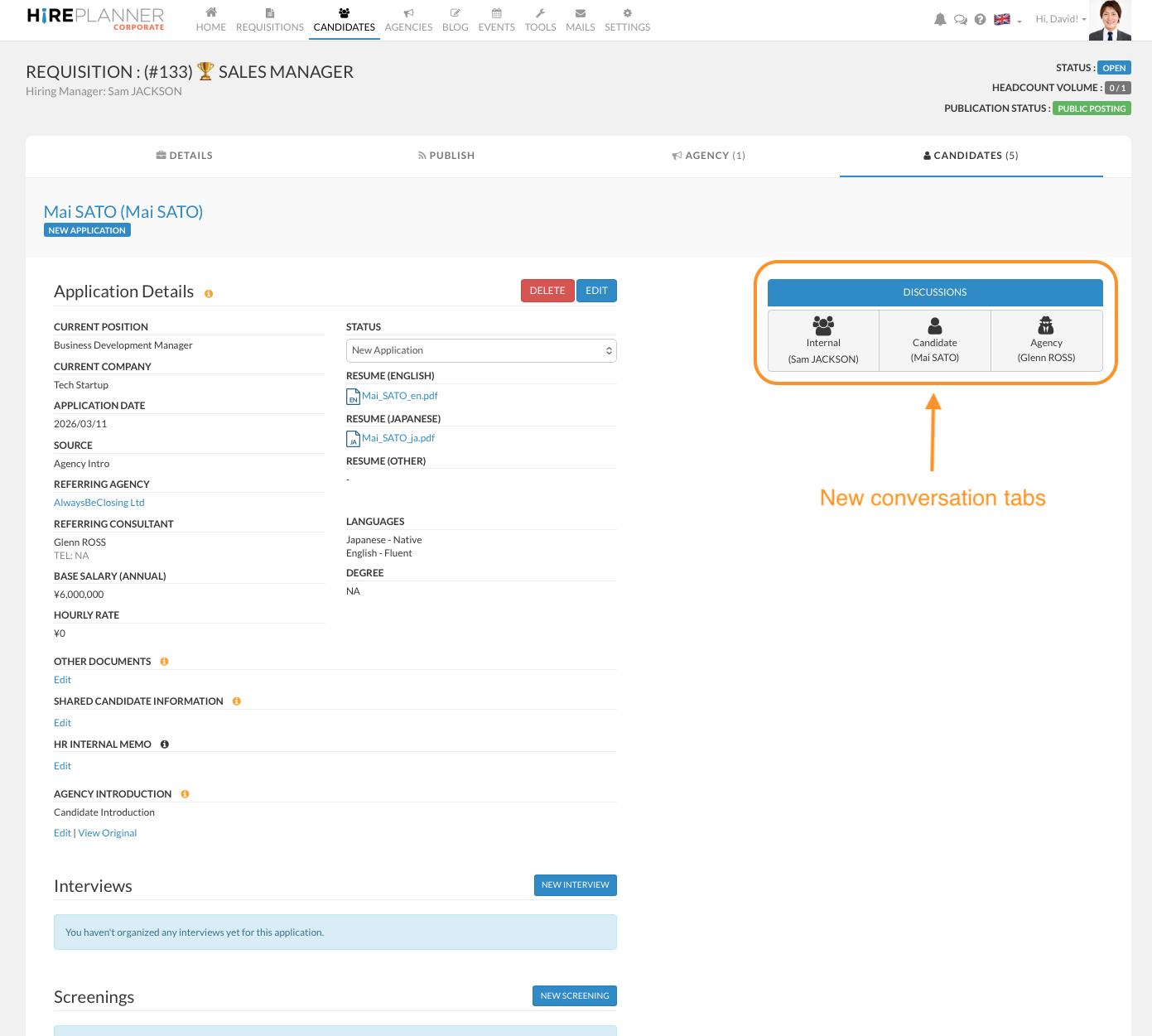Click the help question mark icon
Image resolution: width=1152 pixels, height=1036 pixels.
pyautogui.click(x=980, y=20)
